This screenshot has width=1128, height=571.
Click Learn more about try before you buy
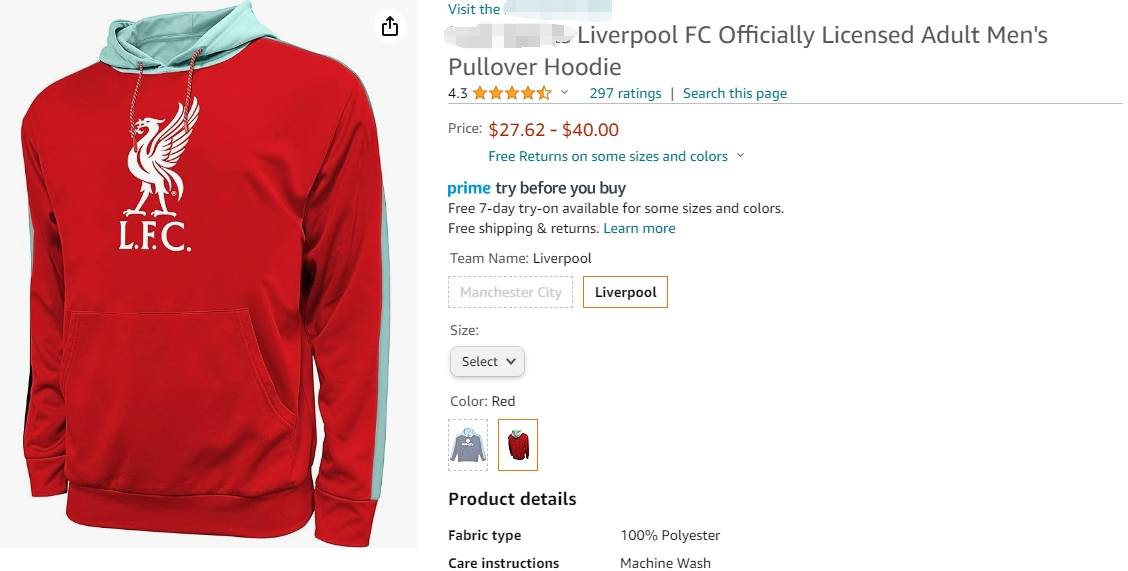(x=639, y=228)
